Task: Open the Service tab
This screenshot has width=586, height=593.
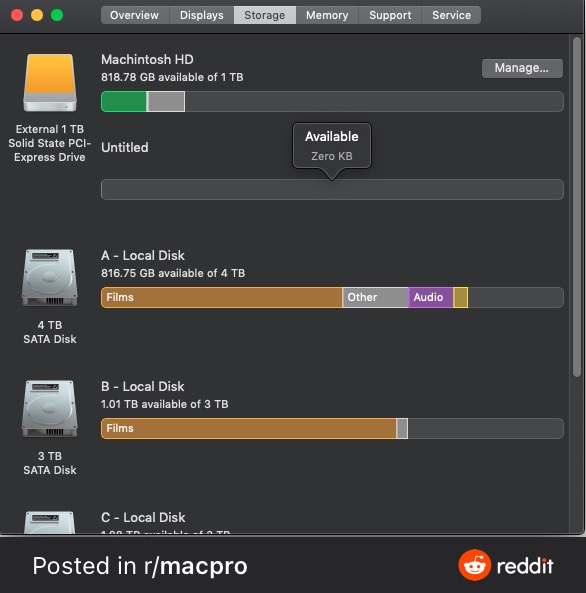Action: (x=451, y=15)
